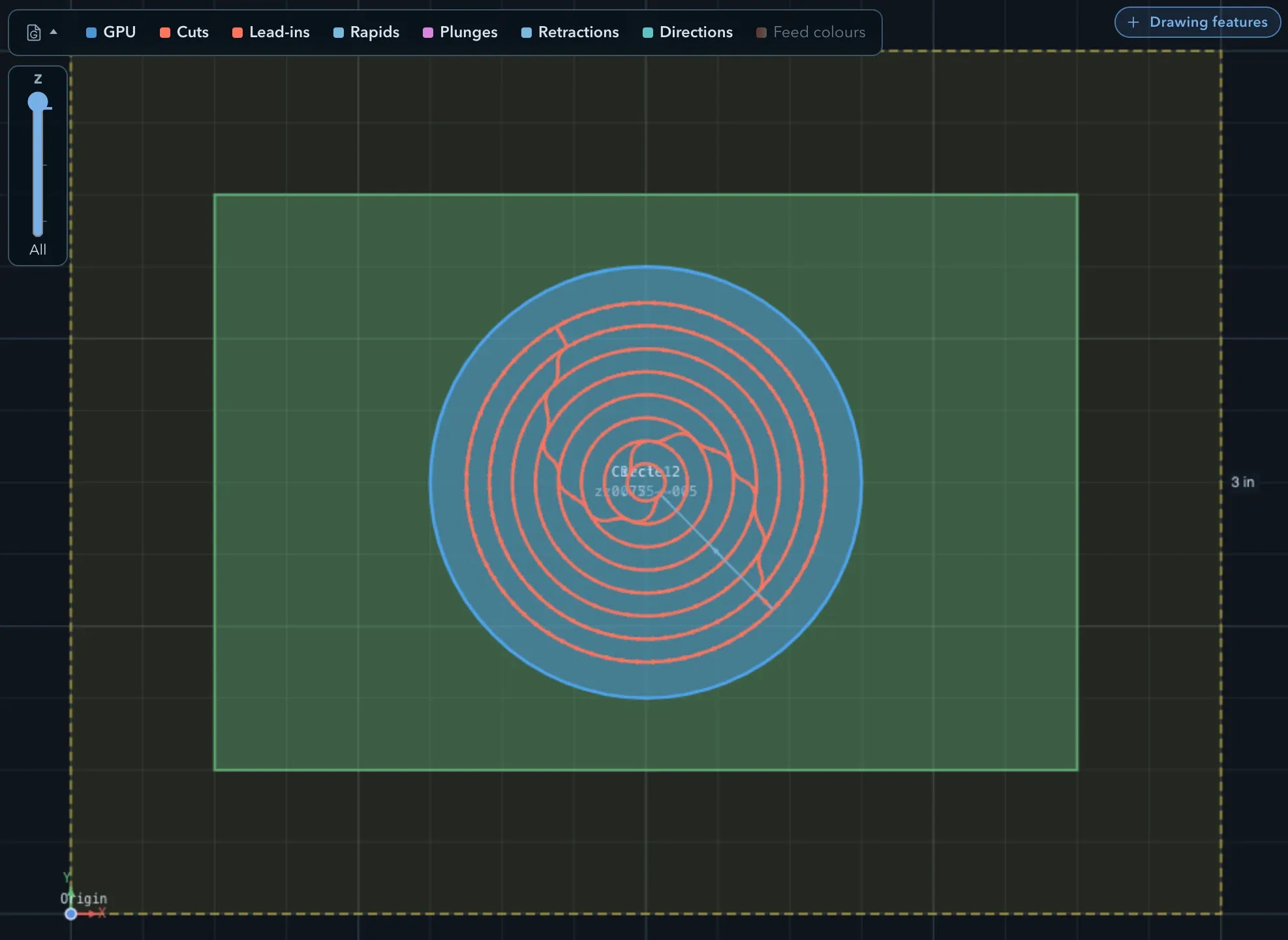Viewport: 1288px width, 940px height.
Task: Select the Circle12 feature label
Action: pos(645,471)
